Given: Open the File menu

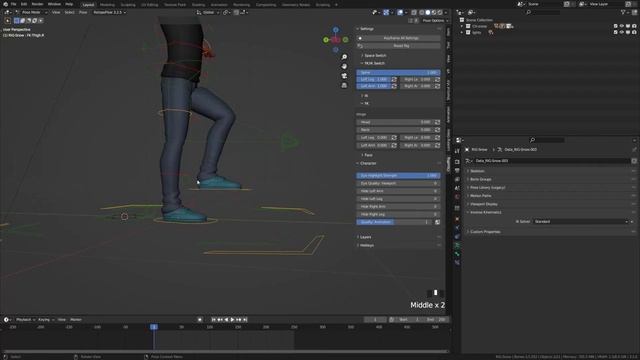Looking at the screenshot, I should point(13,4).
